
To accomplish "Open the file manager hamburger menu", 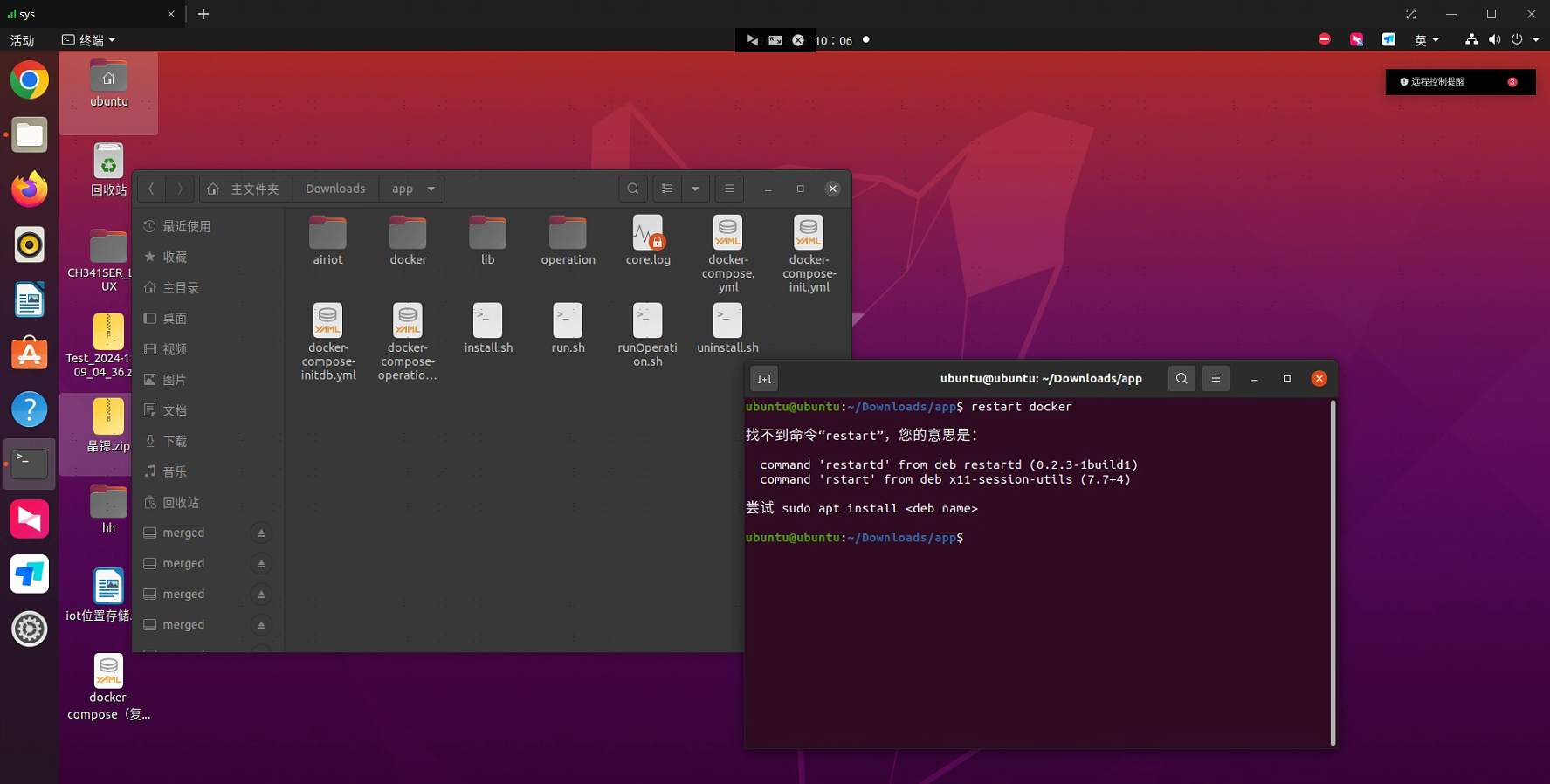I will [729, 189].
